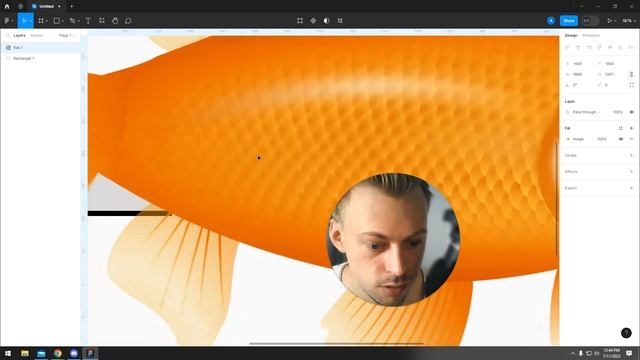Go to Figma home
Image resolution: width=640 pixels, height=360 pixels.
[x=7, y=6]
